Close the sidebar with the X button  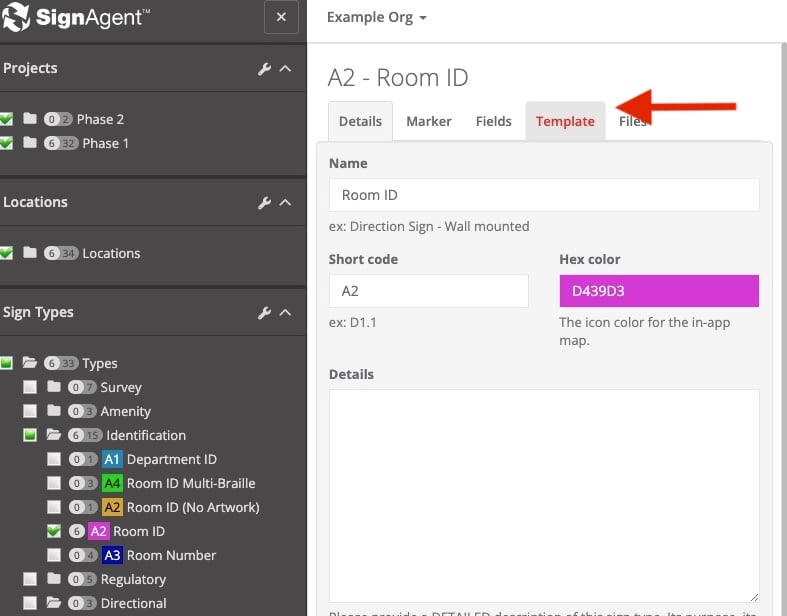click(x=281, y=18)
